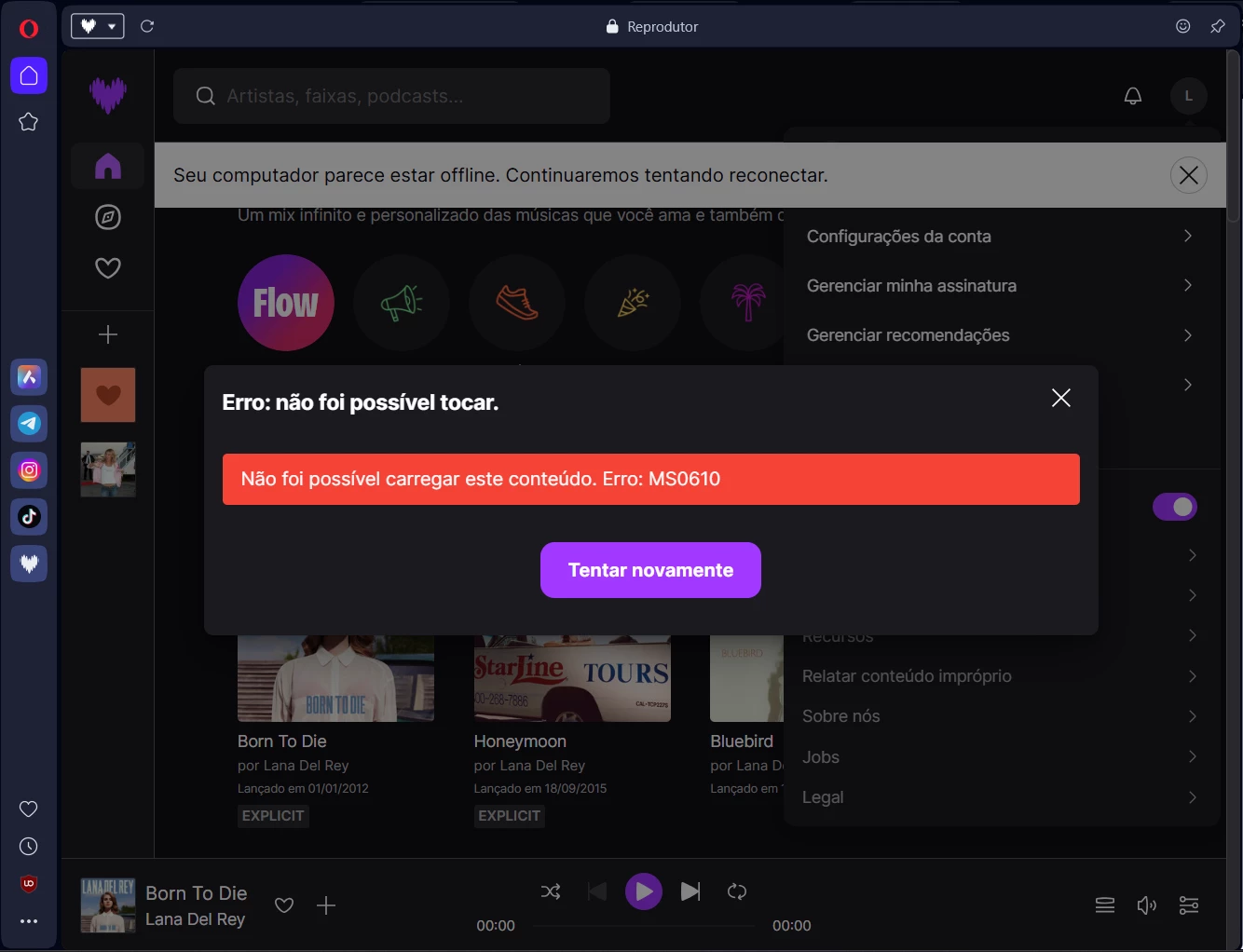Open Opera bookmarks star icon
The height and width of the screenshot is (952, 1243).
coord(29,122)
